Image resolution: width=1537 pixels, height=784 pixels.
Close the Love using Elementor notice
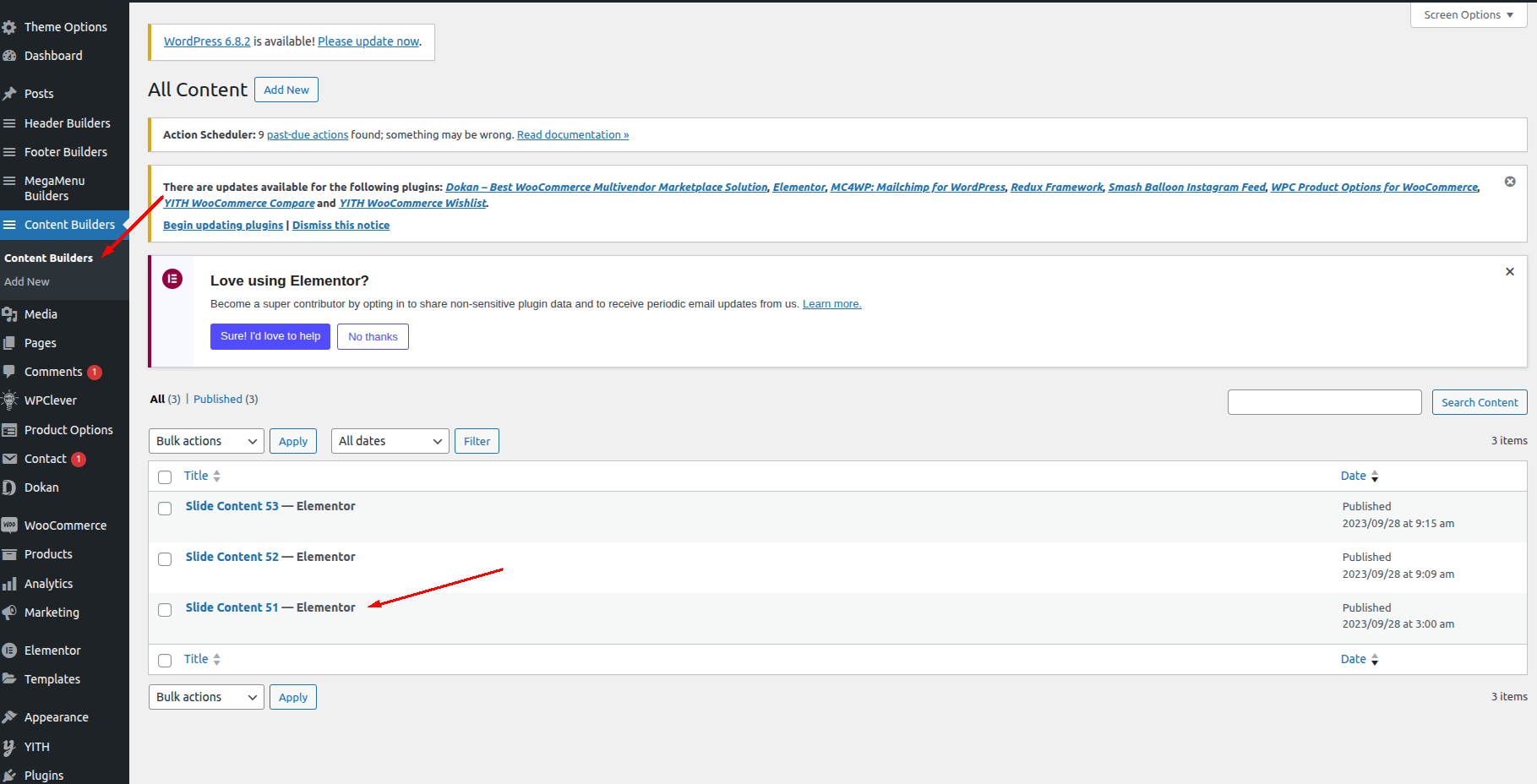[1510, 272]
